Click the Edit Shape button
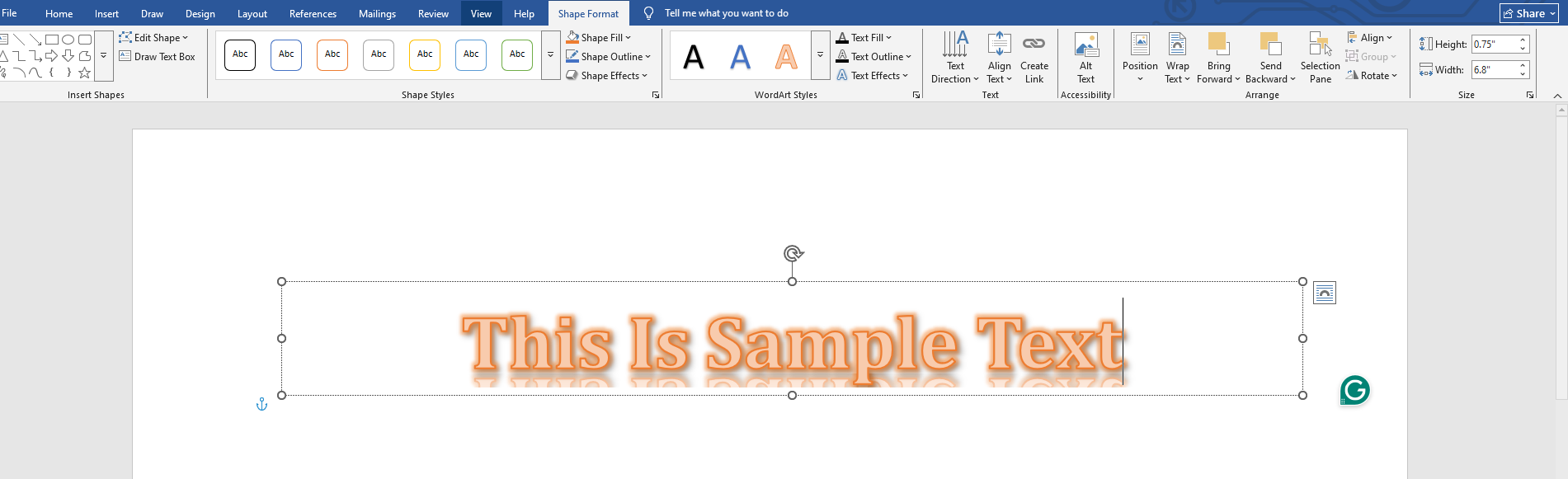1568x479 pixels. coord(153,38)
